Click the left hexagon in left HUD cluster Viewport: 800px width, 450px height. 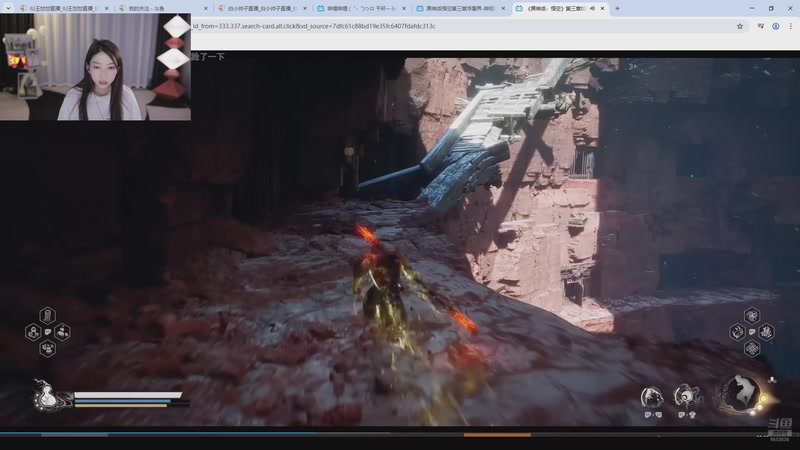coord(33,333)
